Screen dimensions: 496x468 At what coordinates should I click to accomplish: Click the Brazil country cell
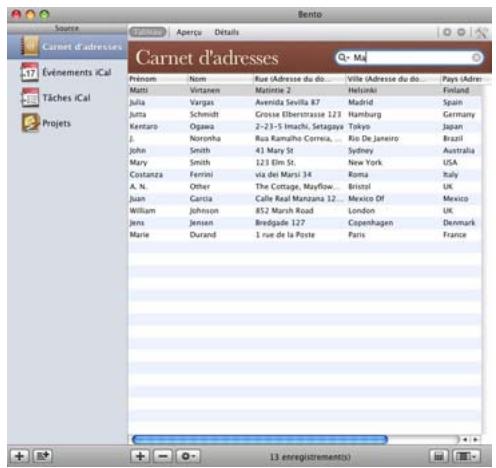point(453,138)
